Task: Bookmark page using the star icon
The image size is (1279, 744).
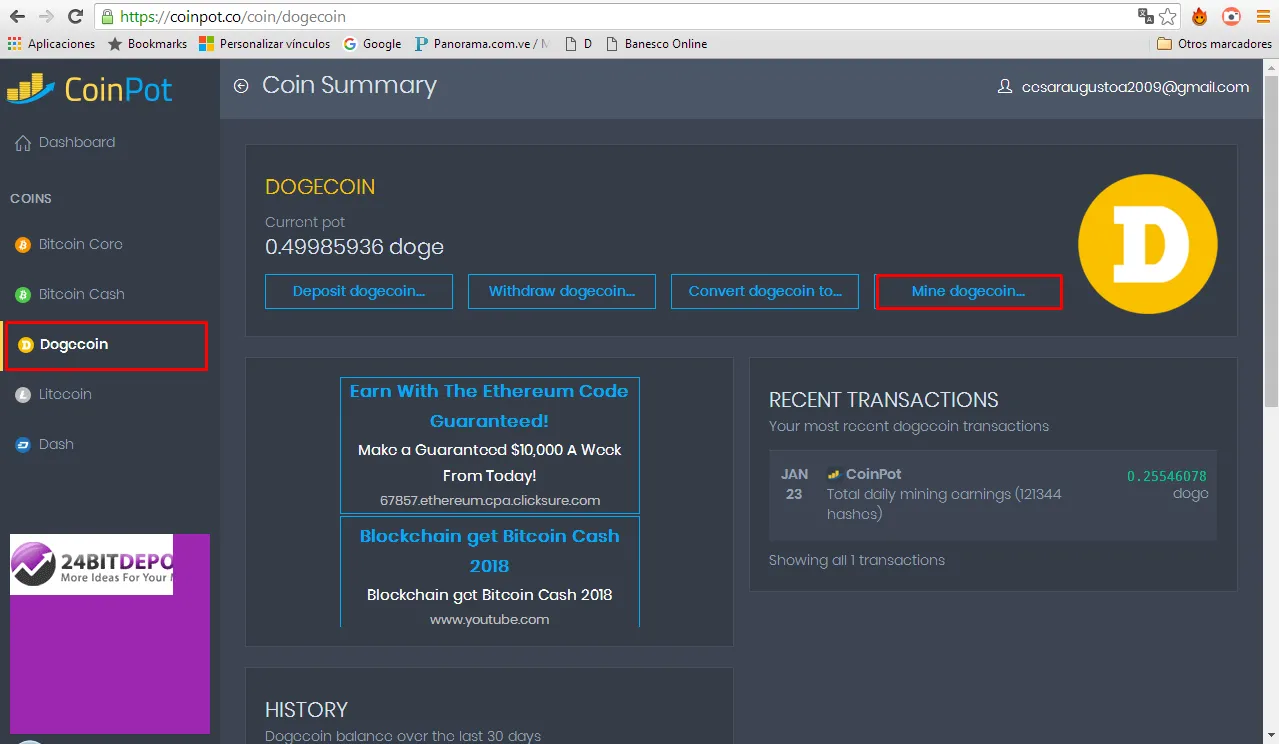Action: coord(1167,16)
